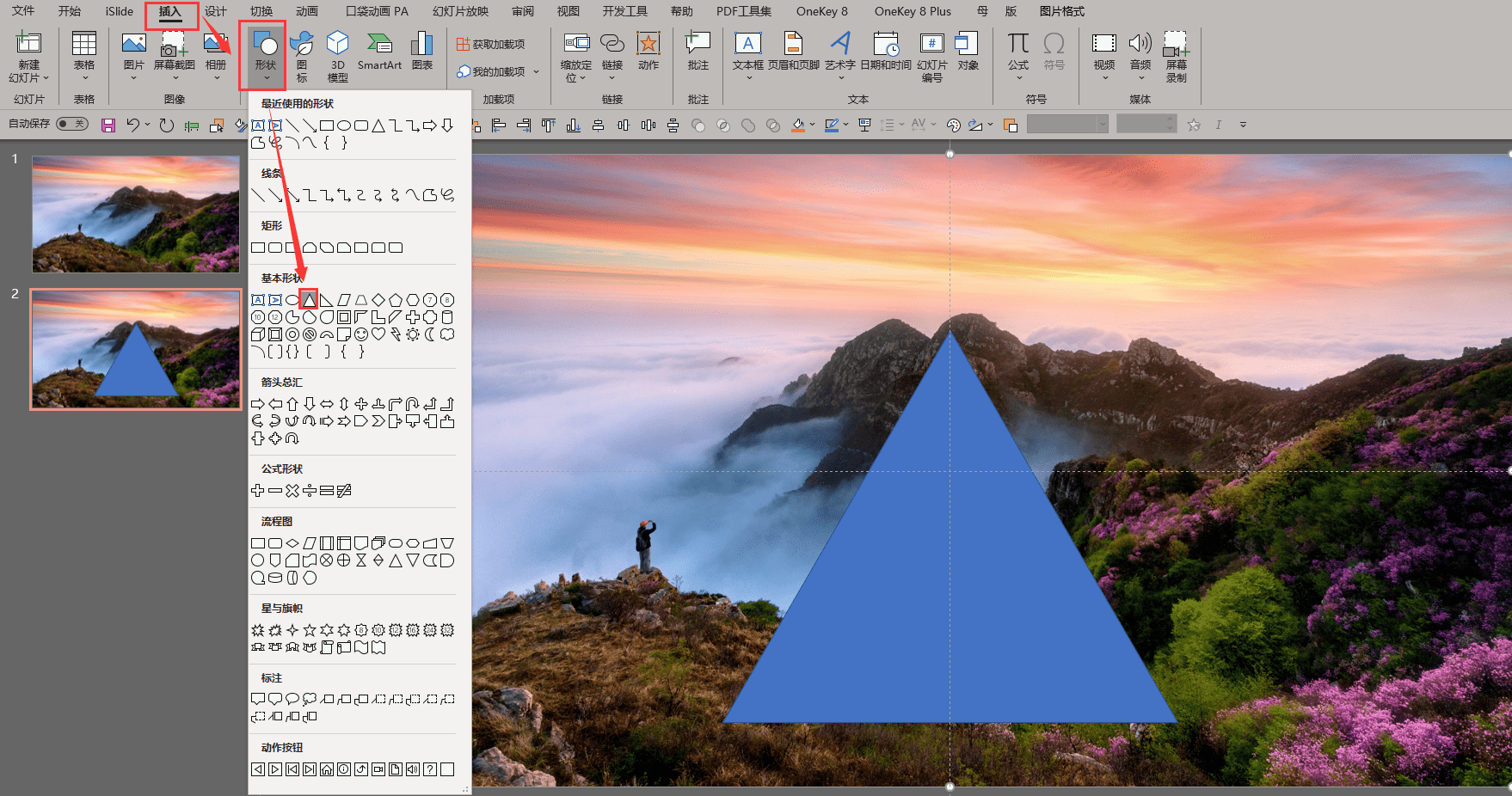Choose the not-equal formula shape
The width and height of the screenshot is (1512, 796).
[344, 491]
